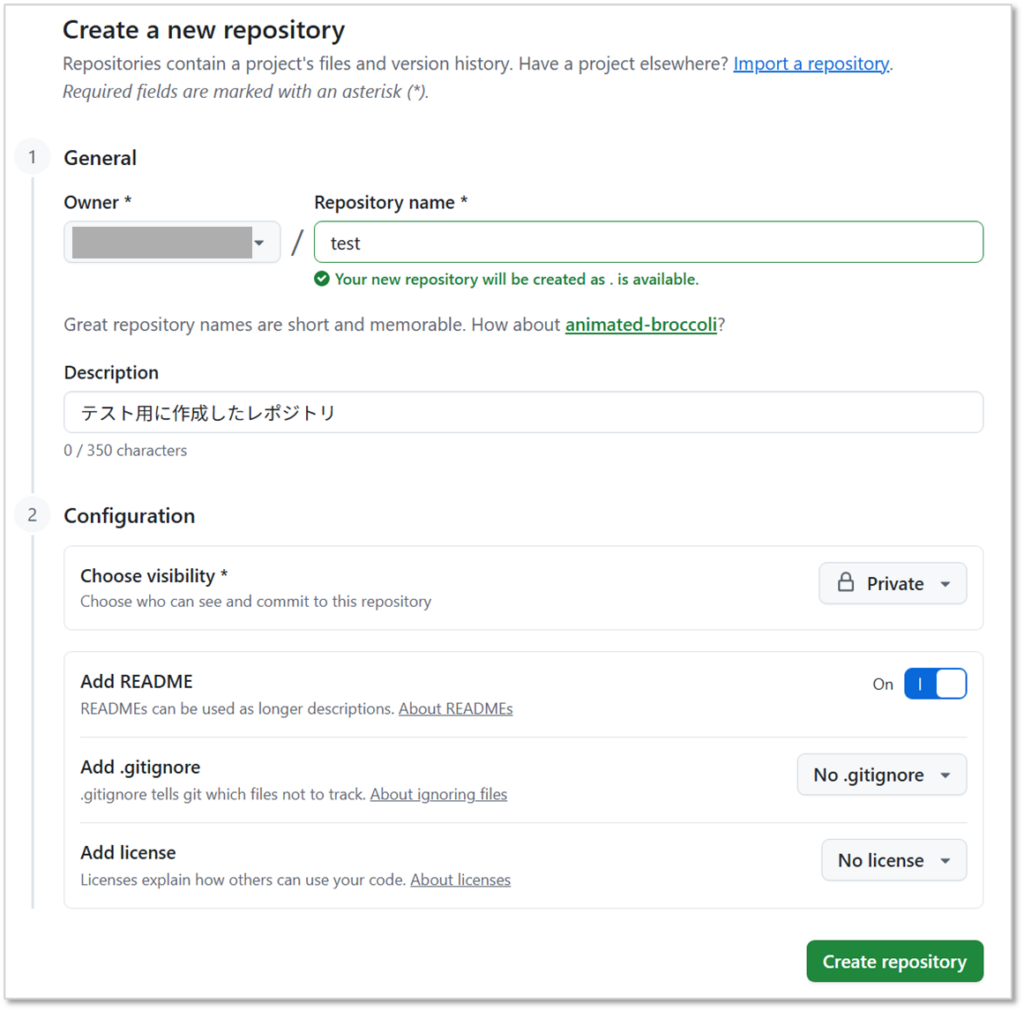Open the About ignoring files link

[x=439, y=794]
